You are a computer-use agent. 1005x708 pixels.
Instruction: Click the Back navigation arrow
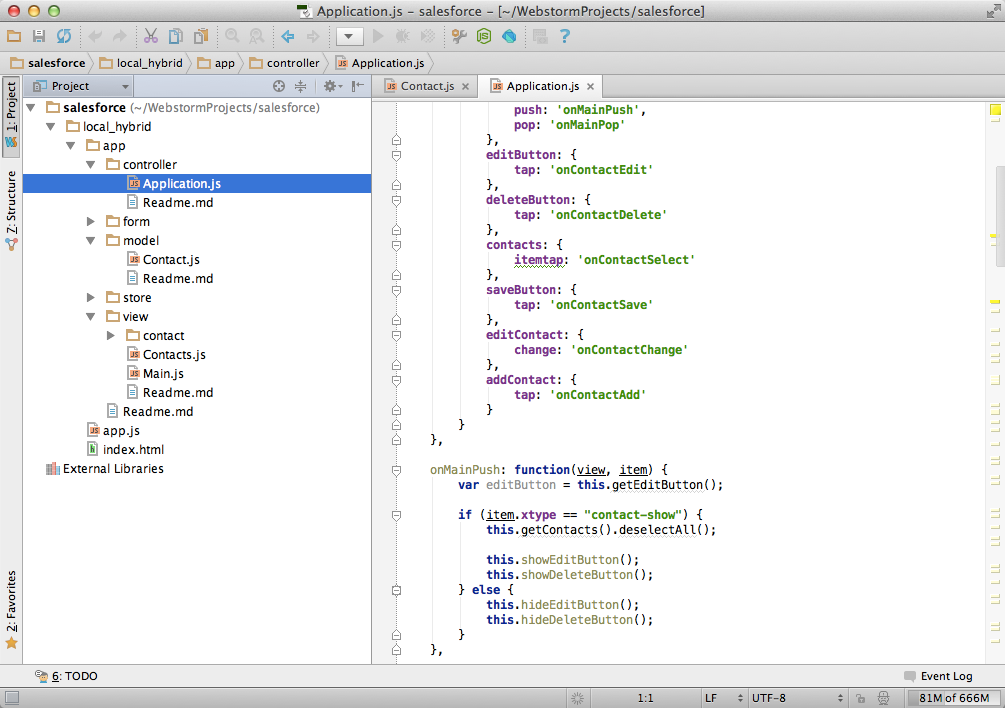coord(287,36)
